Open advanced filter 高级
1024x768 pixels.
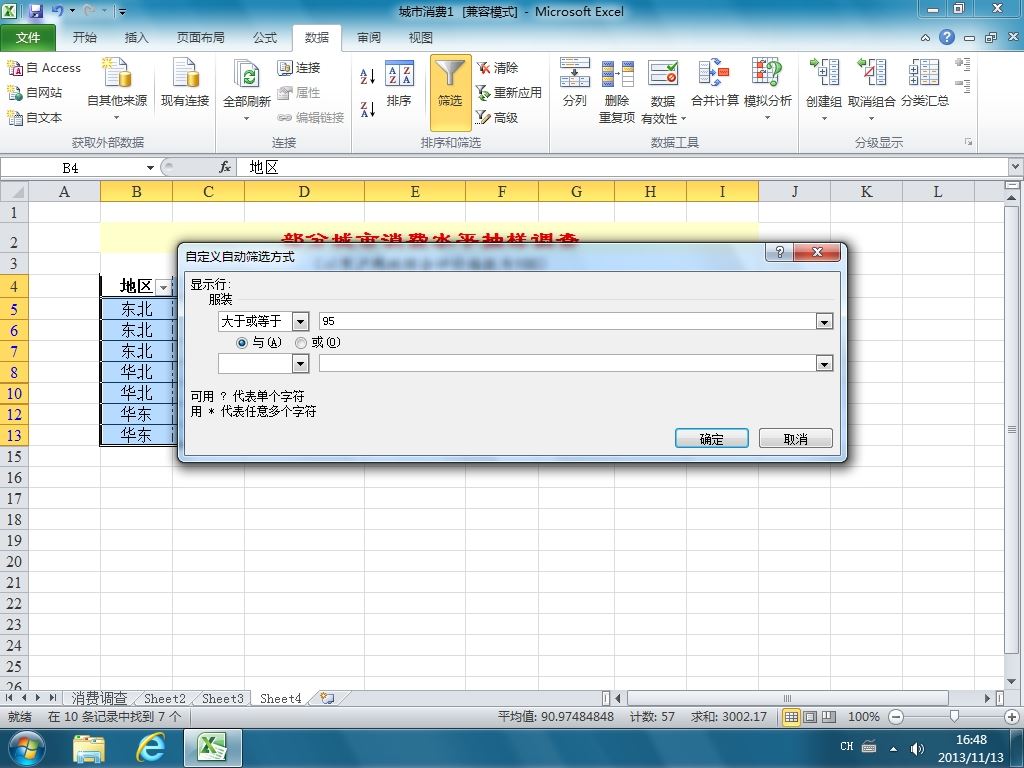click(x=498, y=118)
